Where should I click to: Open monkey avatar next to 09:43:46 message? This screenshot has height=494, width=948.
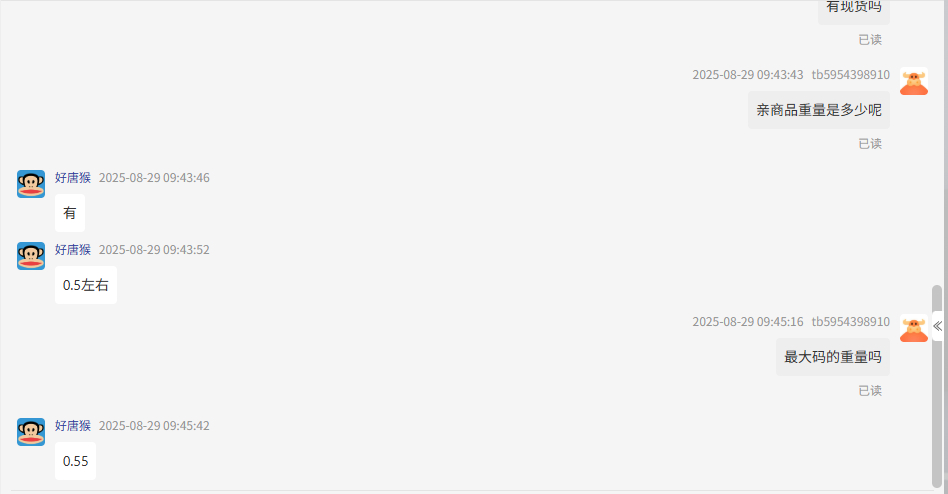31,184
